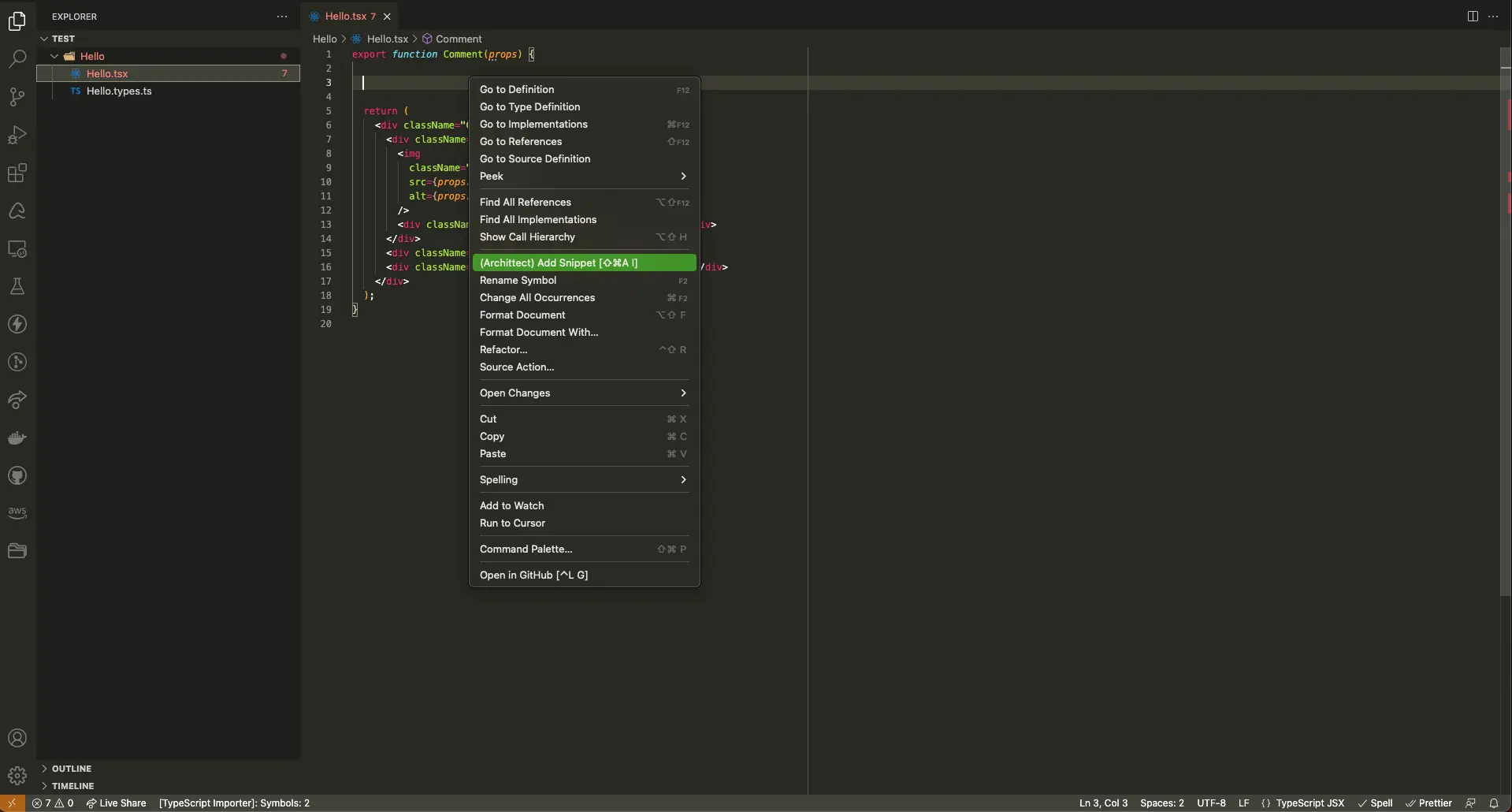Change LF end of line sequence
The image size is (1512, 812).
click(1243, 803)
